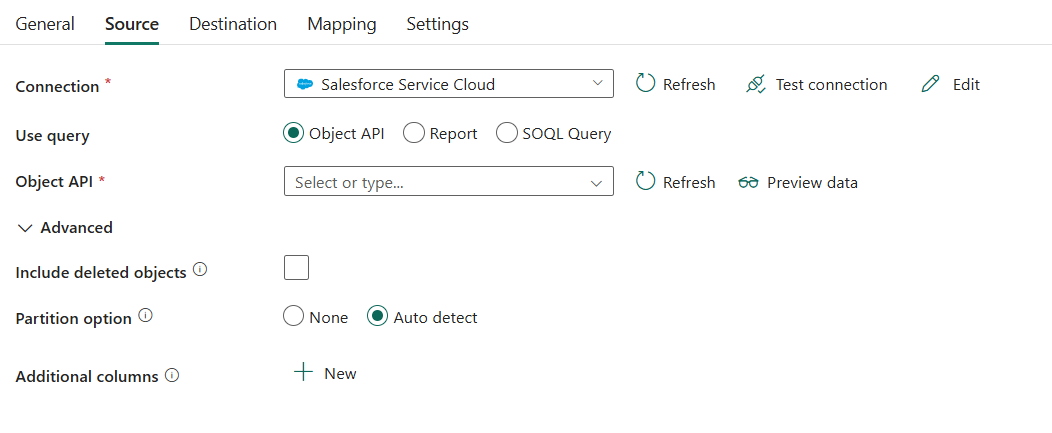Choose the SOQL Query radio option
1052x433 pixels.
507,133
